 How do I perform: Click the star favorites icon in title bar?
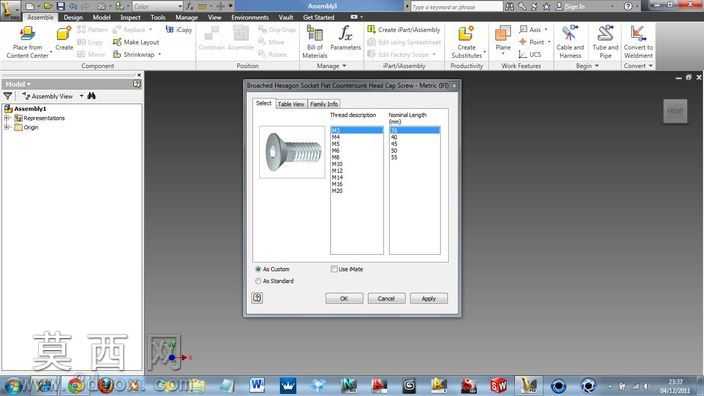(x=546, y=6)
